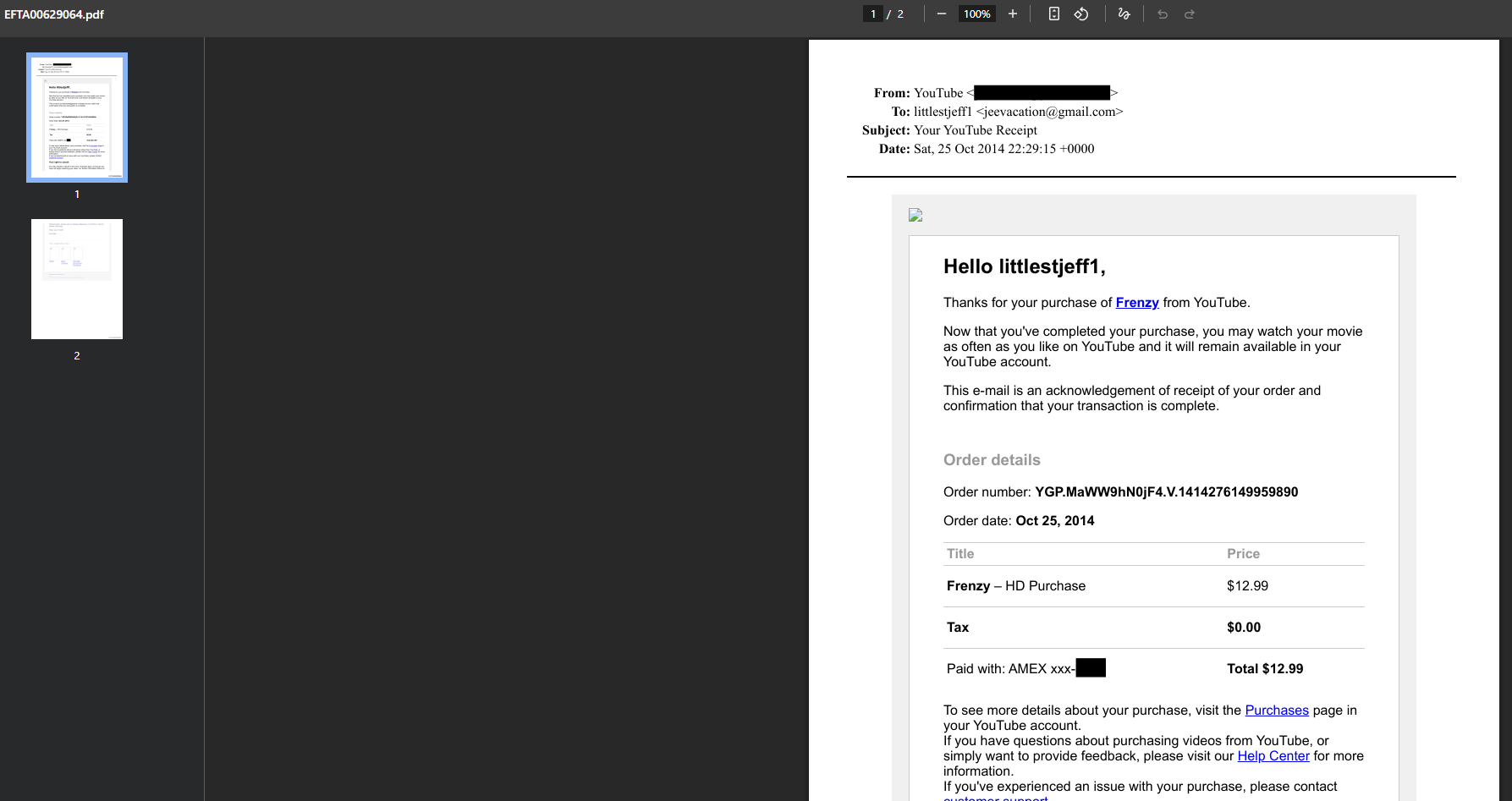Click the "Order details" heading
The height and width of the screenshot is (801, 1512).
992,460
